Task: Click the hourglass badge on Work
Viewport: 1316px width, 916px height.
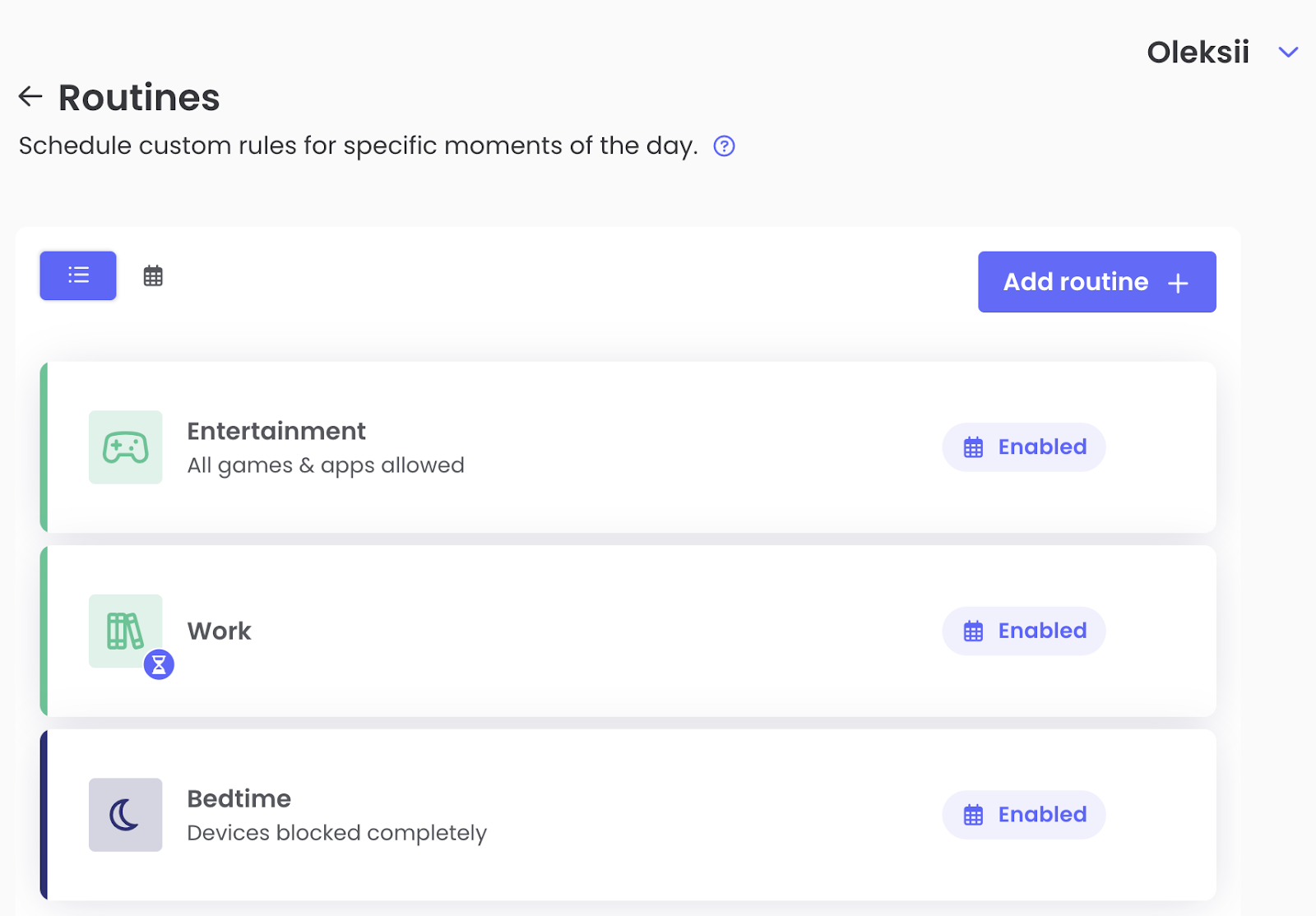Action: 159,664
